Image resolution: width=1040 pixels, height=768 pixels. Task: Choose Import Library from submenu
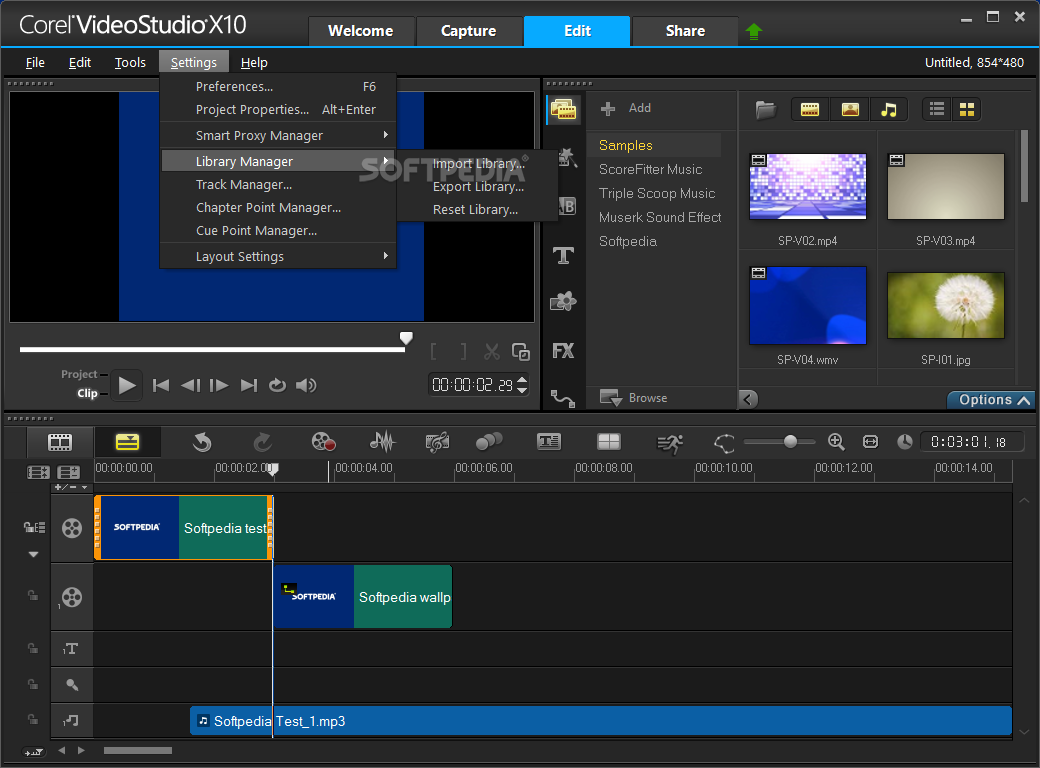(478, 163)
